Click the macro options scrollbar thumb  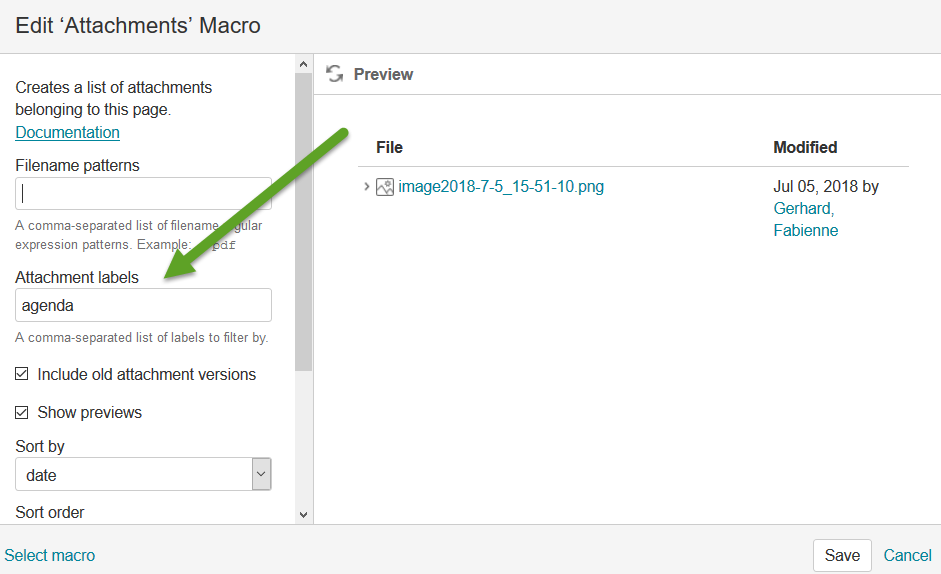[x=304, y=220]
